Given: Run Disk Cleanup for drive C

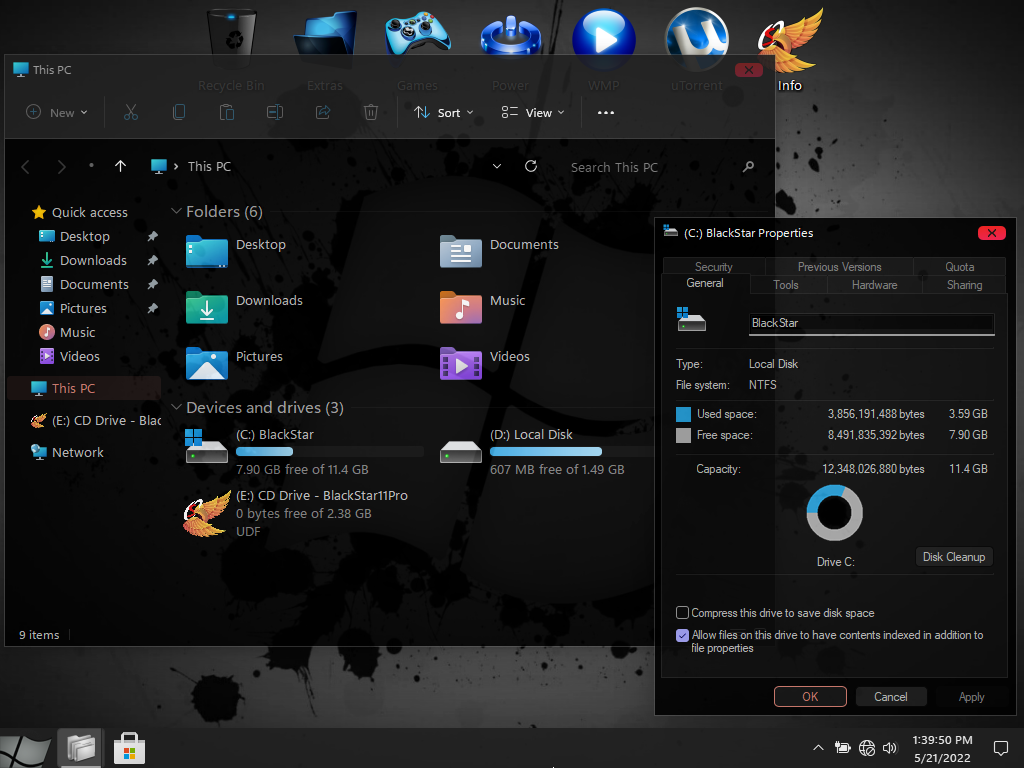Looking at the screenshot, I should (953, 557).
